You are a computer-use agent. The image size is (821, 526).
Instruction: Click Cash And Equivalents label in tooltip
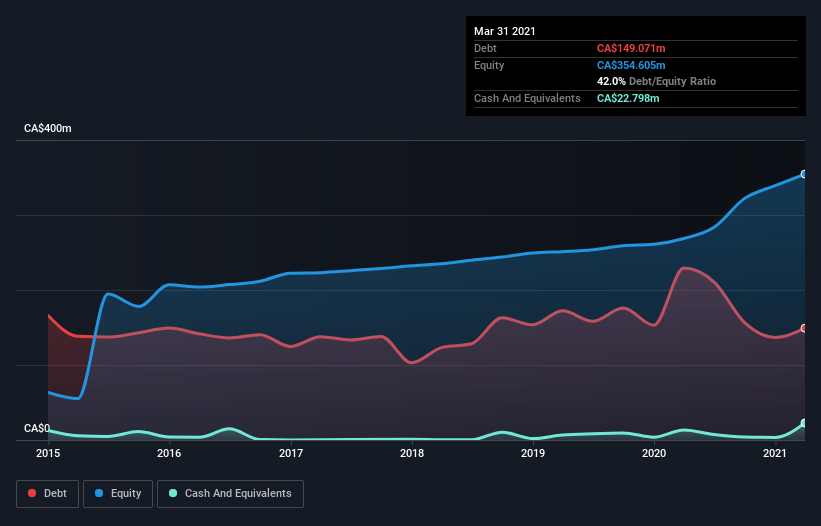coord(527,98)
